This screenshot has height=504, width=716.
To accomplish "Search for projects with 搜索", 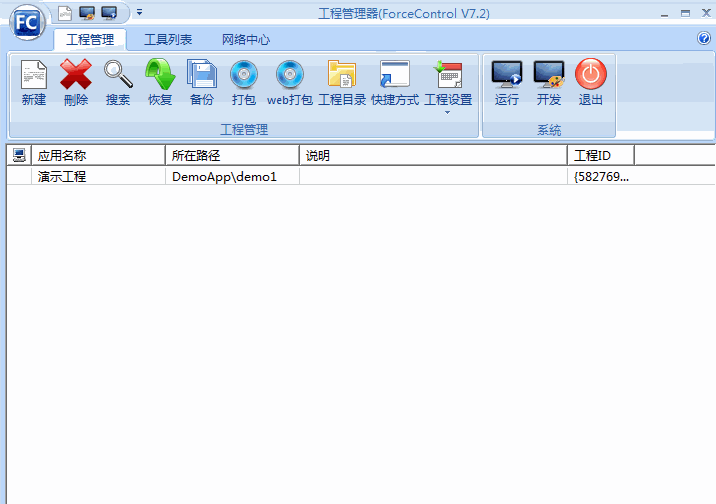I will [x=118, y=83].
